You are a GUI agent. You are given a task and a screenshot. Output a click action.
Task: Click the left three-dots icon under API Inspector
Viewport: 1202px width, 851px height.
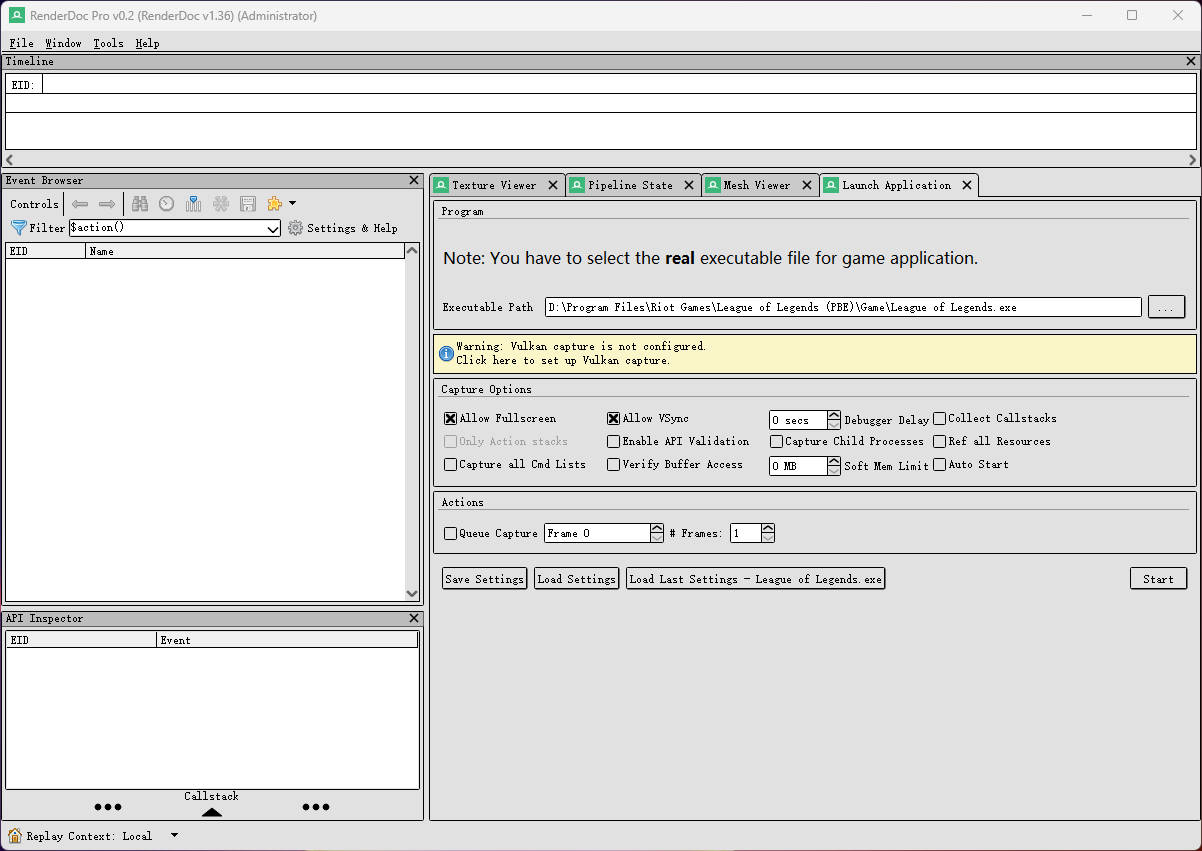[107, 807]
